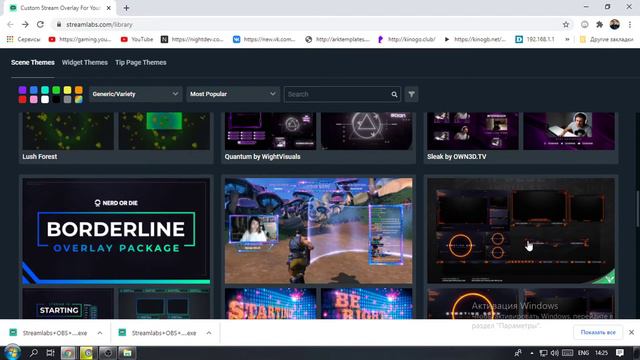Pick the orange color filter swatch
This screenshot has width=640, height=360.
pos(79,90)
